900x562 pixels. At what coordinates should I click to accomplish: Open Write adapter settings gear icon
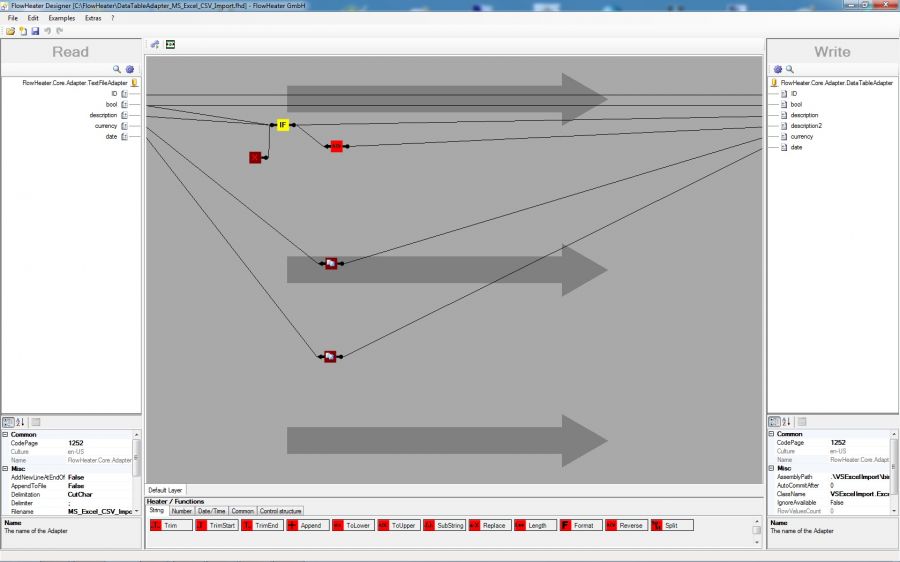point(778,69)
